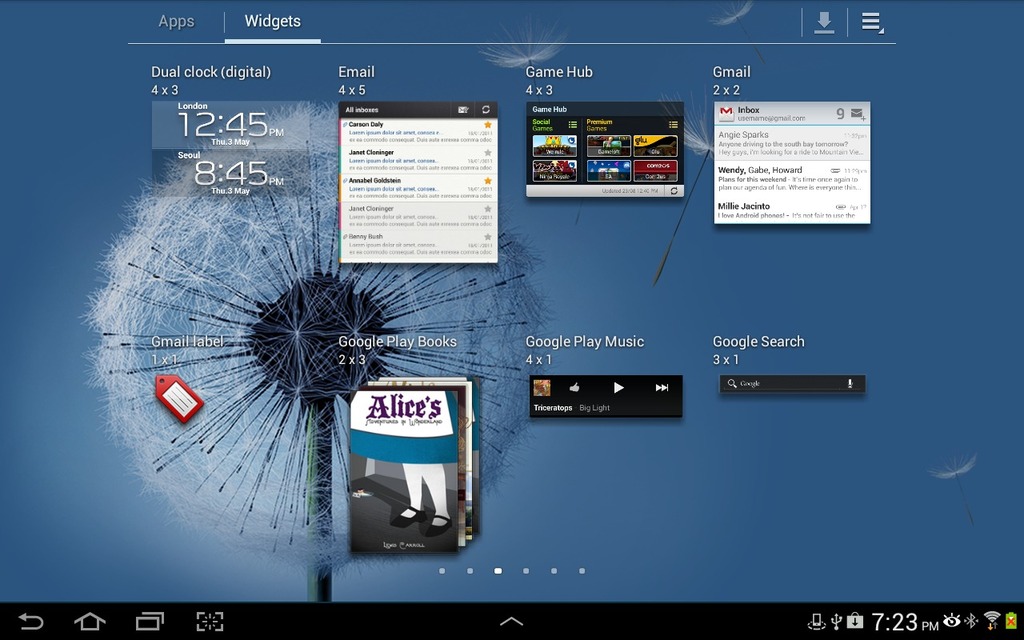Open the Annabel Goldstein email row
The width and height of the screenshot is (1024, 640).
(418, 188)
